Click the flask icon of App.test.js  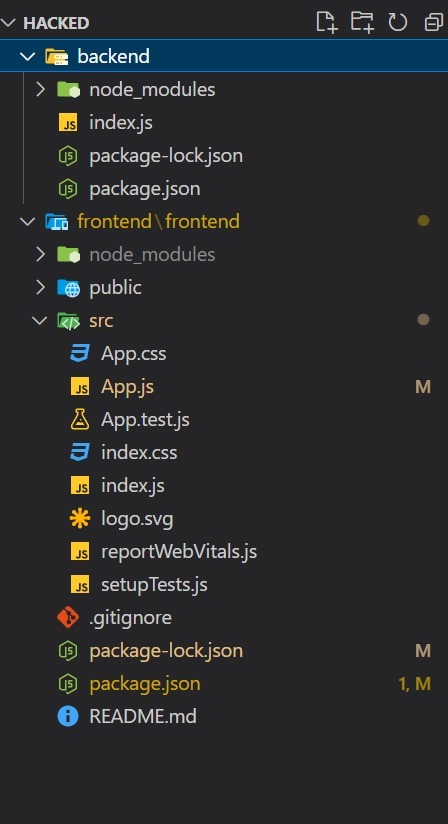tap(79, 419)
